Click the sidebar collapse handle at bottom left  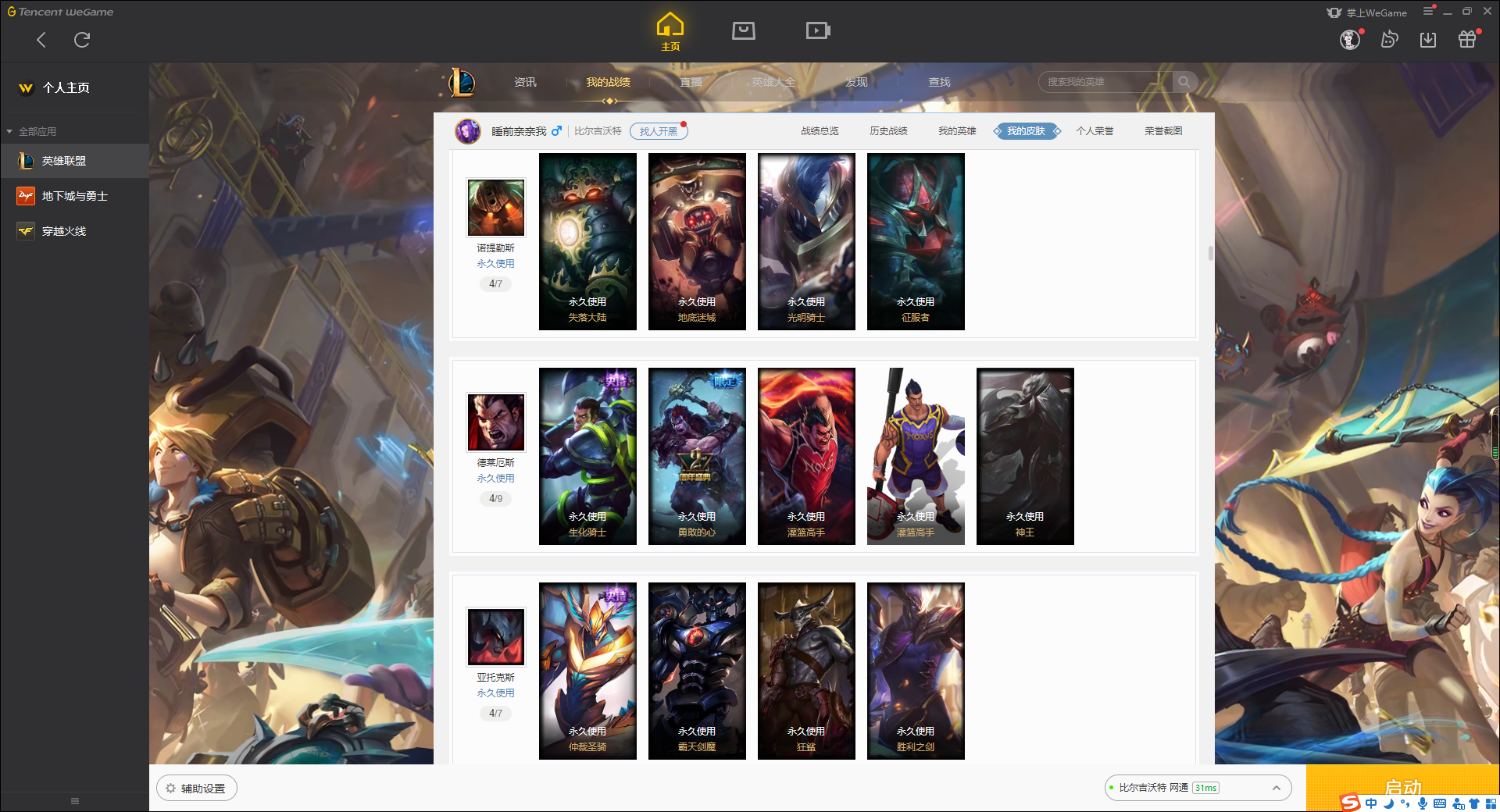point(75,801)
